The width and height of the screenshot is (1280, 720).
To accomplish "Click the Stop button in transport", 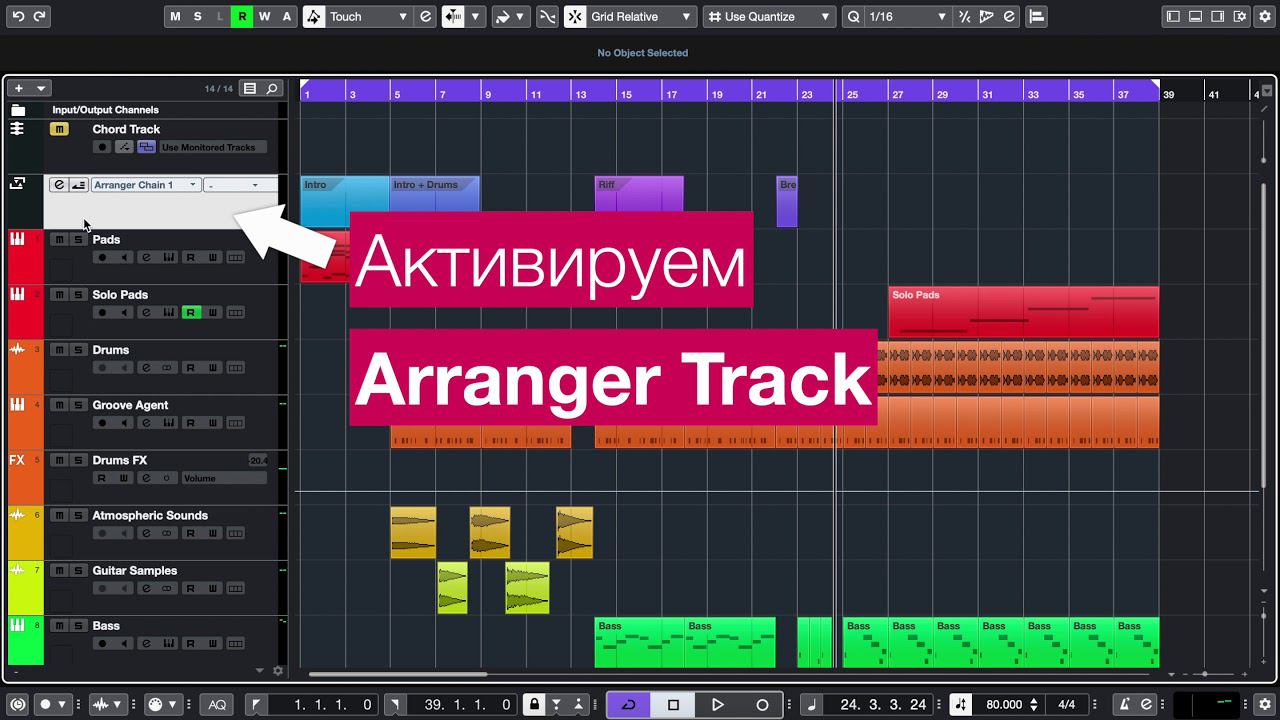I will pos(673,705).
